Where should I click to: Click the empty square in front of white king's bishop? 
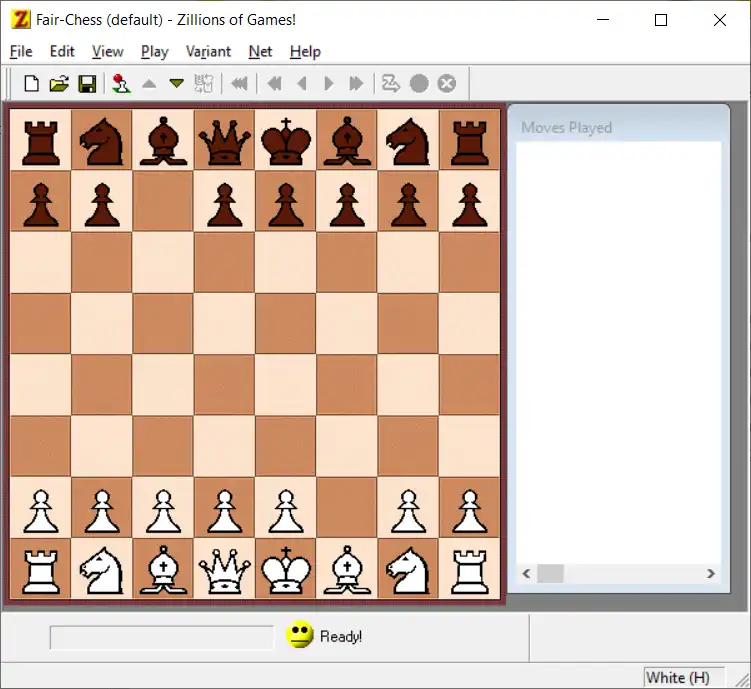(x=347, y=507)
